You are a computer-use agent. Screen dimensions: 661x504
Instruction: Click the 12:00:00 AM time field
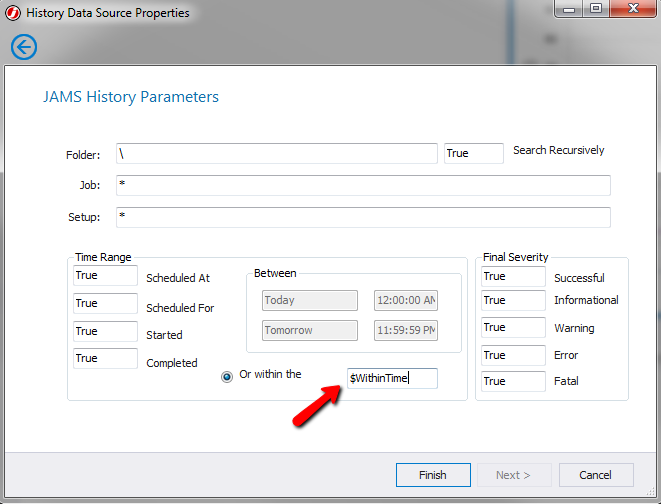coord(406,300)
